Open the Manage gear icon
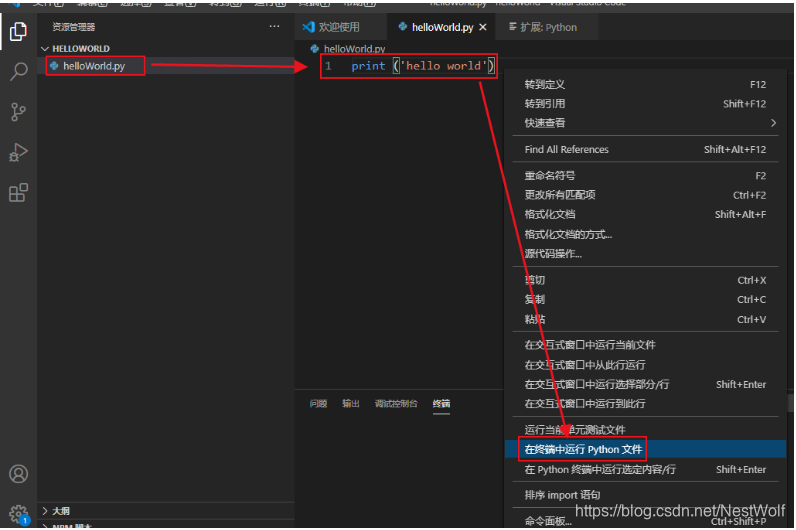 click(18, 514)
